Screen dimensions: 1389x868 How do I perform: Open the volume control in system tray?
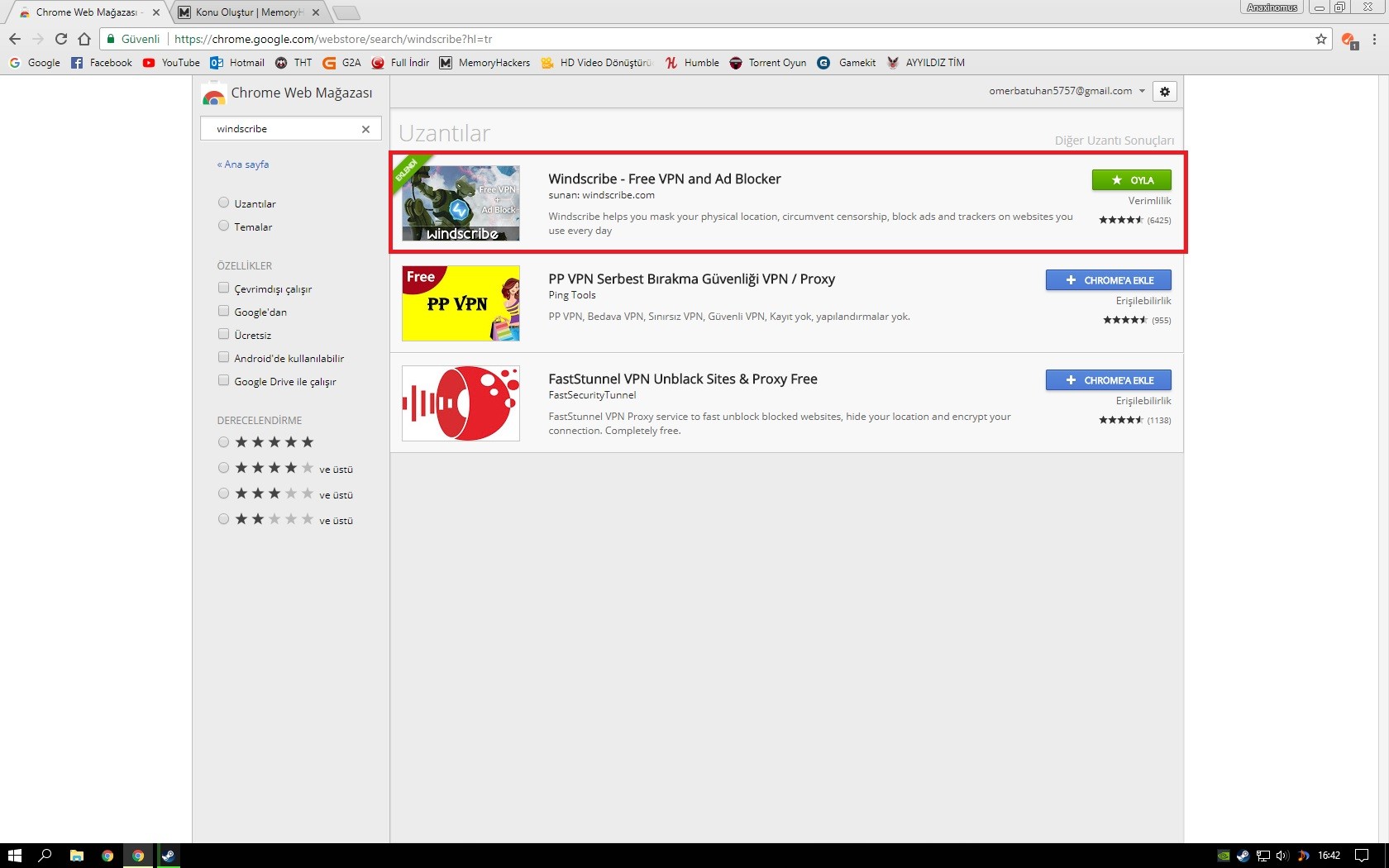click(1282, 856)
